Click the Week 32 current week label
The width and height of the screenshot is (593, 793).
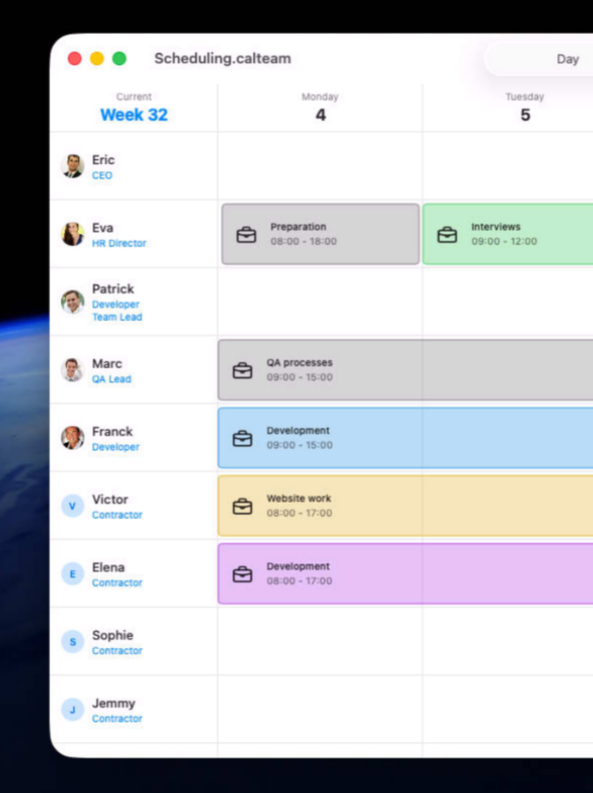pos(133,115)
